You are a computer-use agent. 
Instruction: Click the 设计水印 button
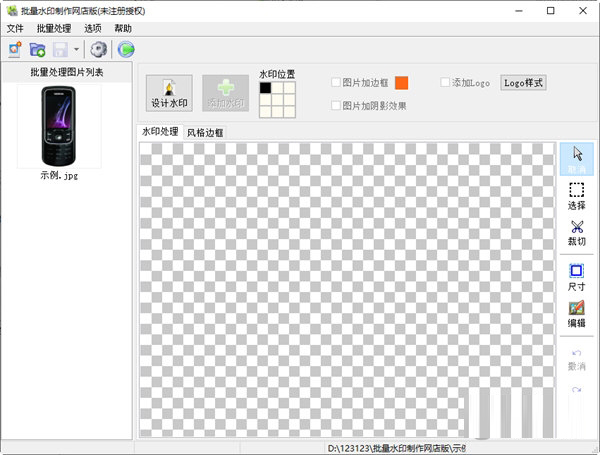tap(169, 93)
